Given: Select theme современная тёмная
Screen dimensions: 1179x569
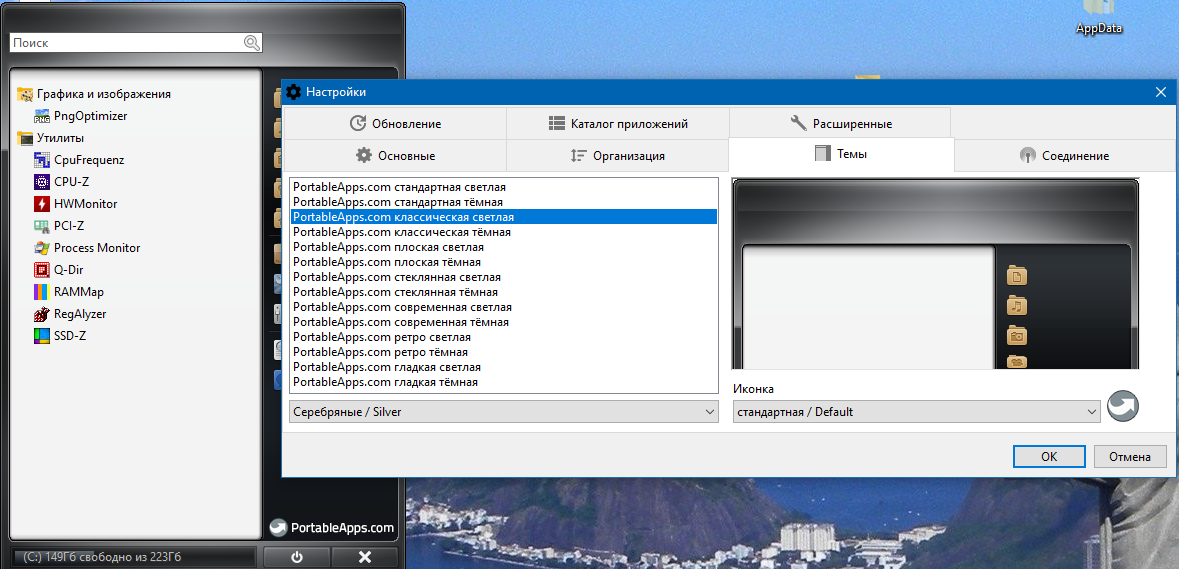Looking at the screenshot, I should tap(504, 322).
